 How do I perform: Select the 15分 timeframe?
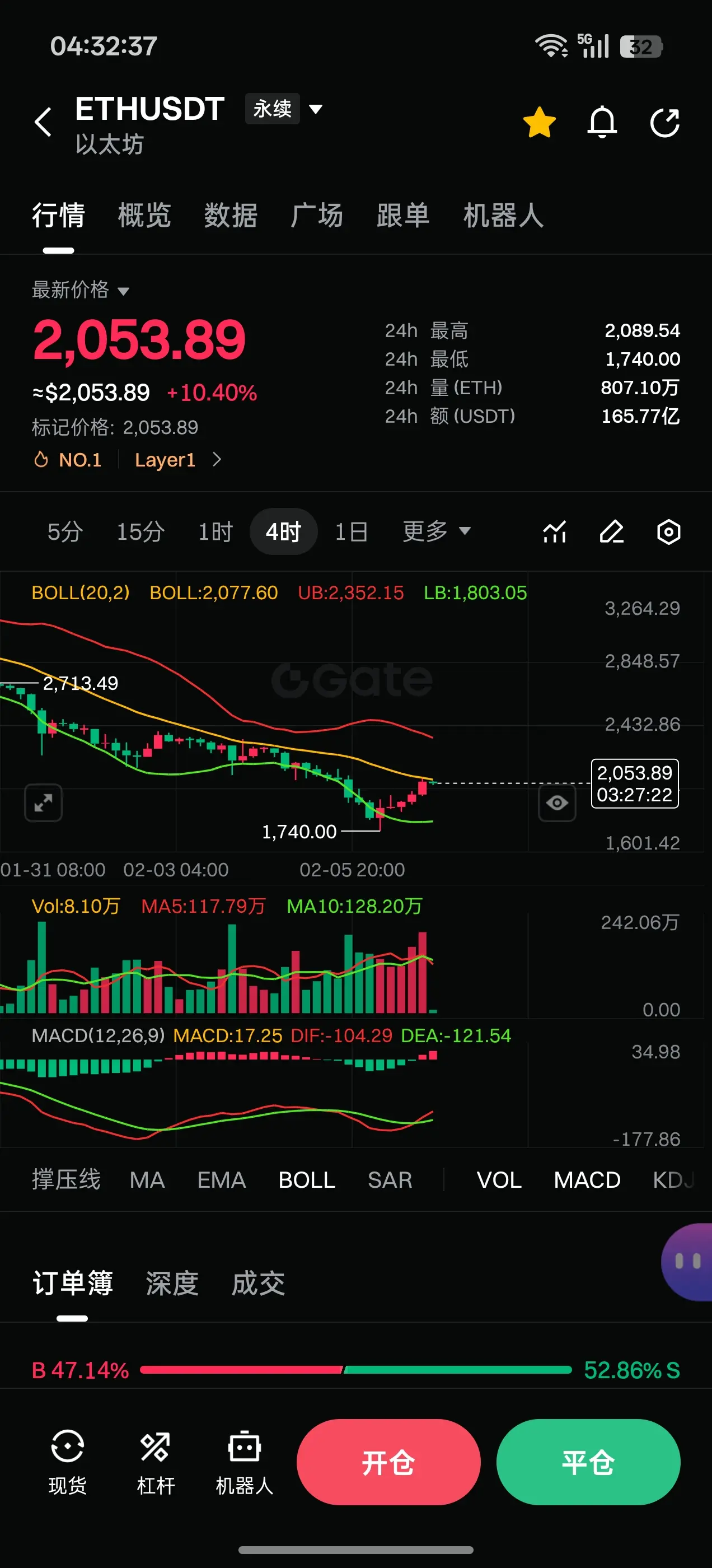(140, 532)
